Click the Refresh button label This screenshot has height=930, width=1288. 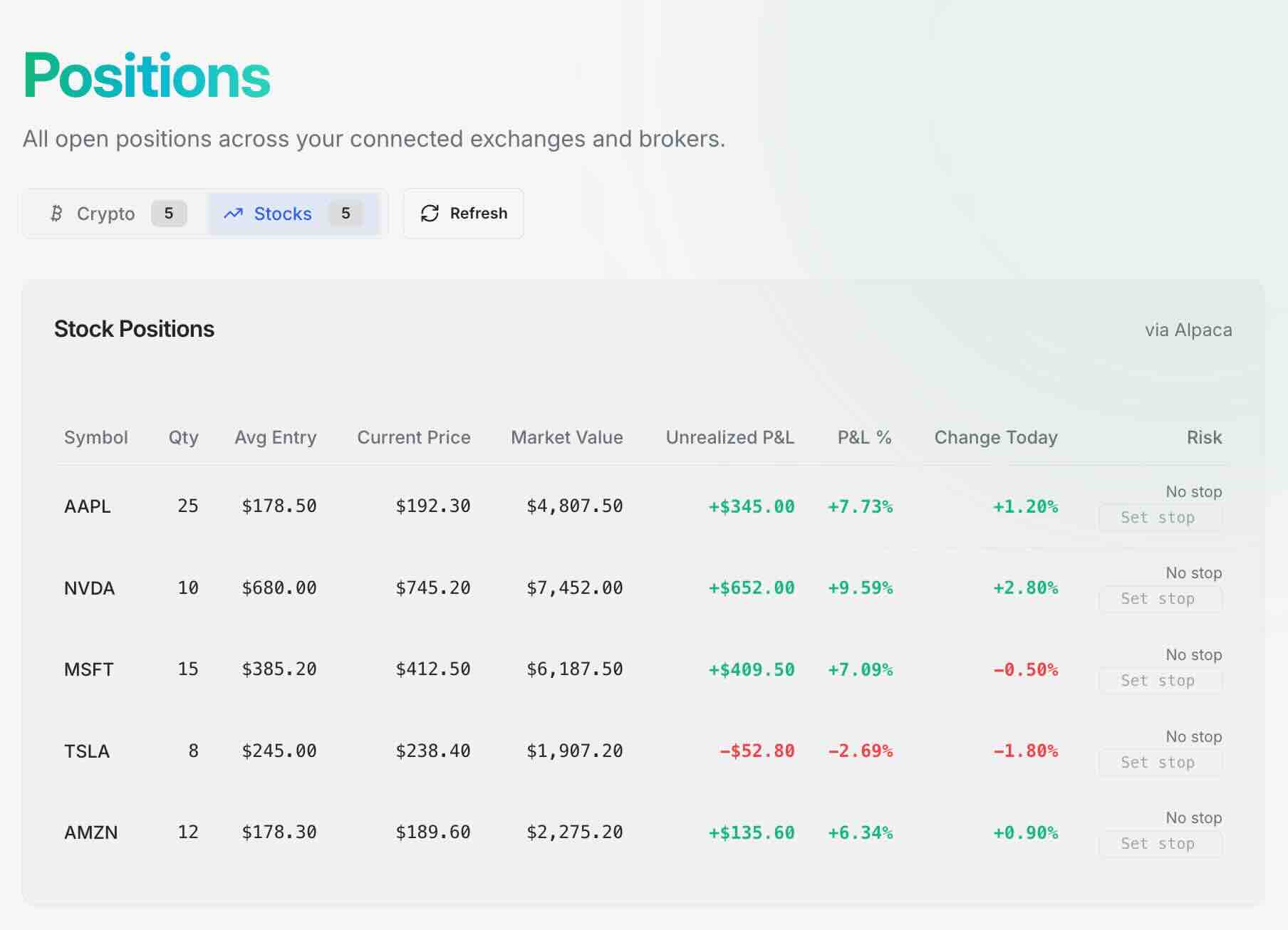[x=479, y=214]
